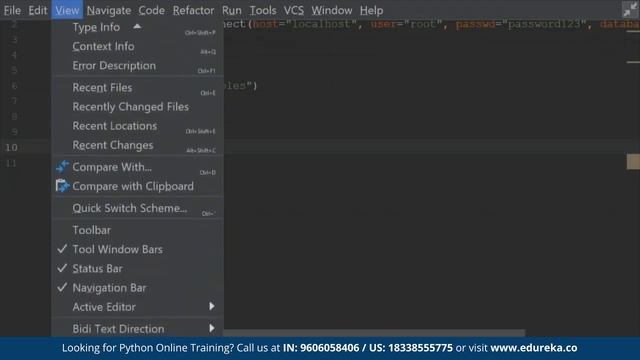Click the editor horizontal scrollbar
The image size is (640, 360).
tap(374, 333)
